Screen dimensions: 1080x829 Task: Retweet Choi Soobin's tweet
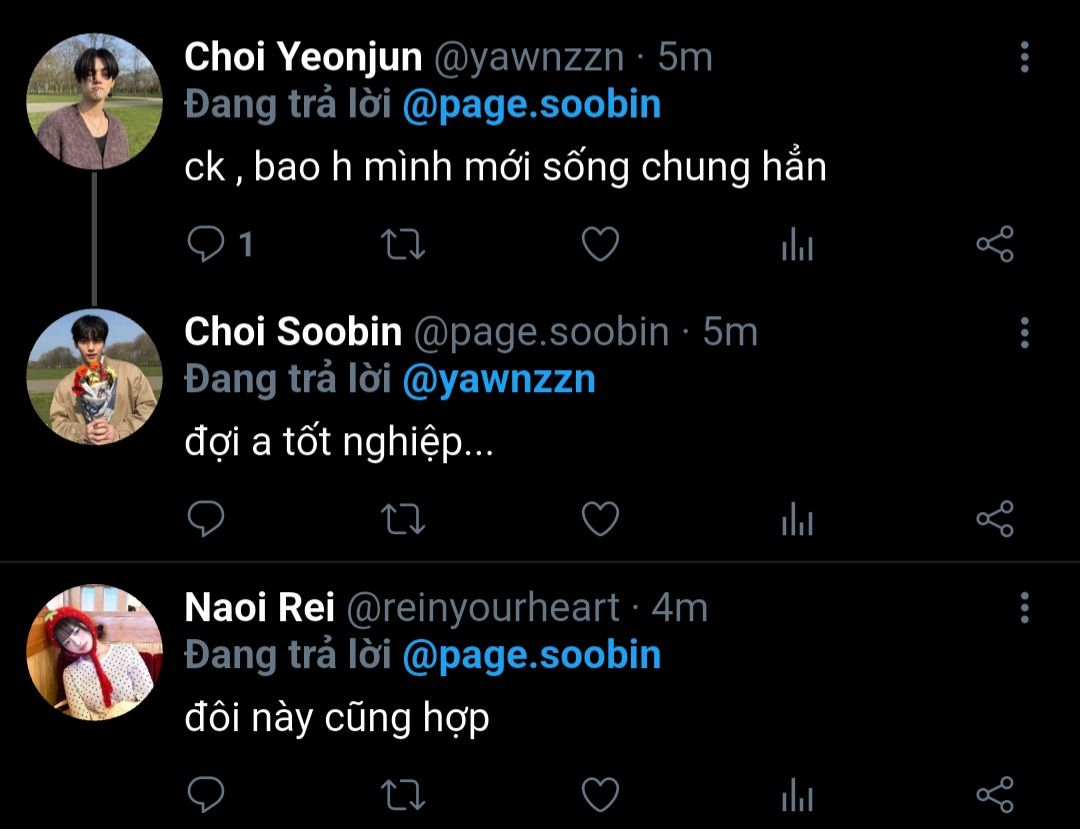[x=404, y=519]
